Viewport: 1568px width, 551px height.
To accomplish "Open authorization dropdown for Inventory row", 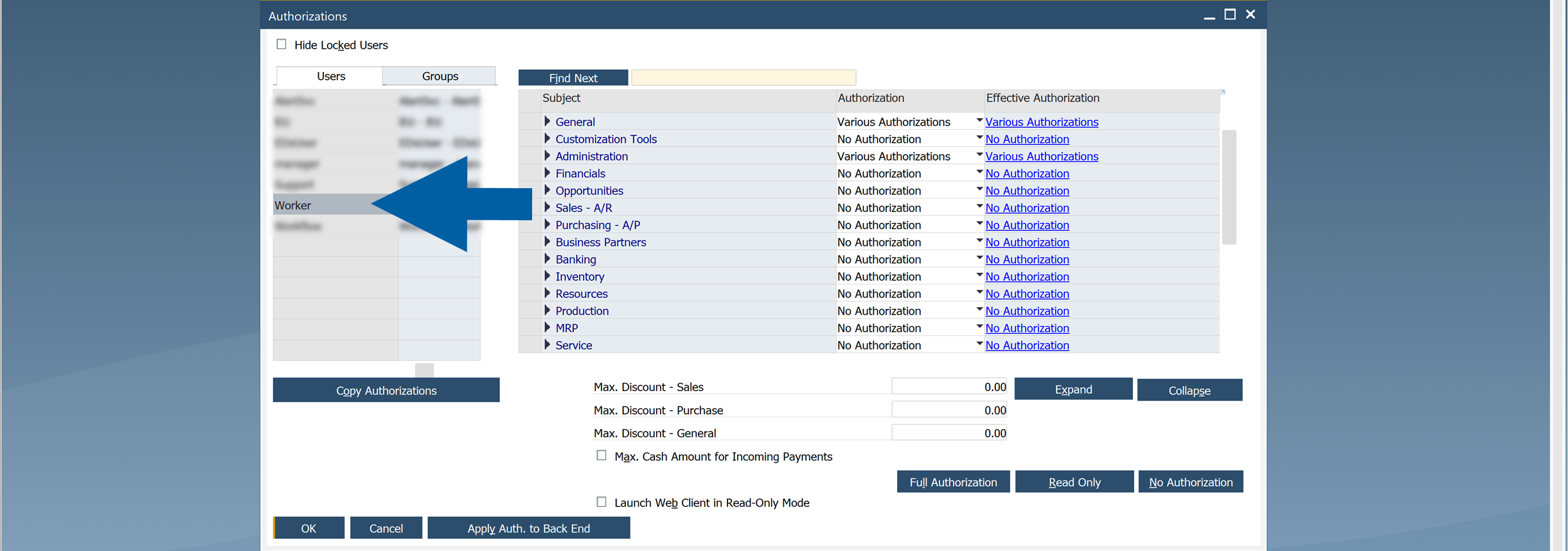I will [x=979, y=275].
